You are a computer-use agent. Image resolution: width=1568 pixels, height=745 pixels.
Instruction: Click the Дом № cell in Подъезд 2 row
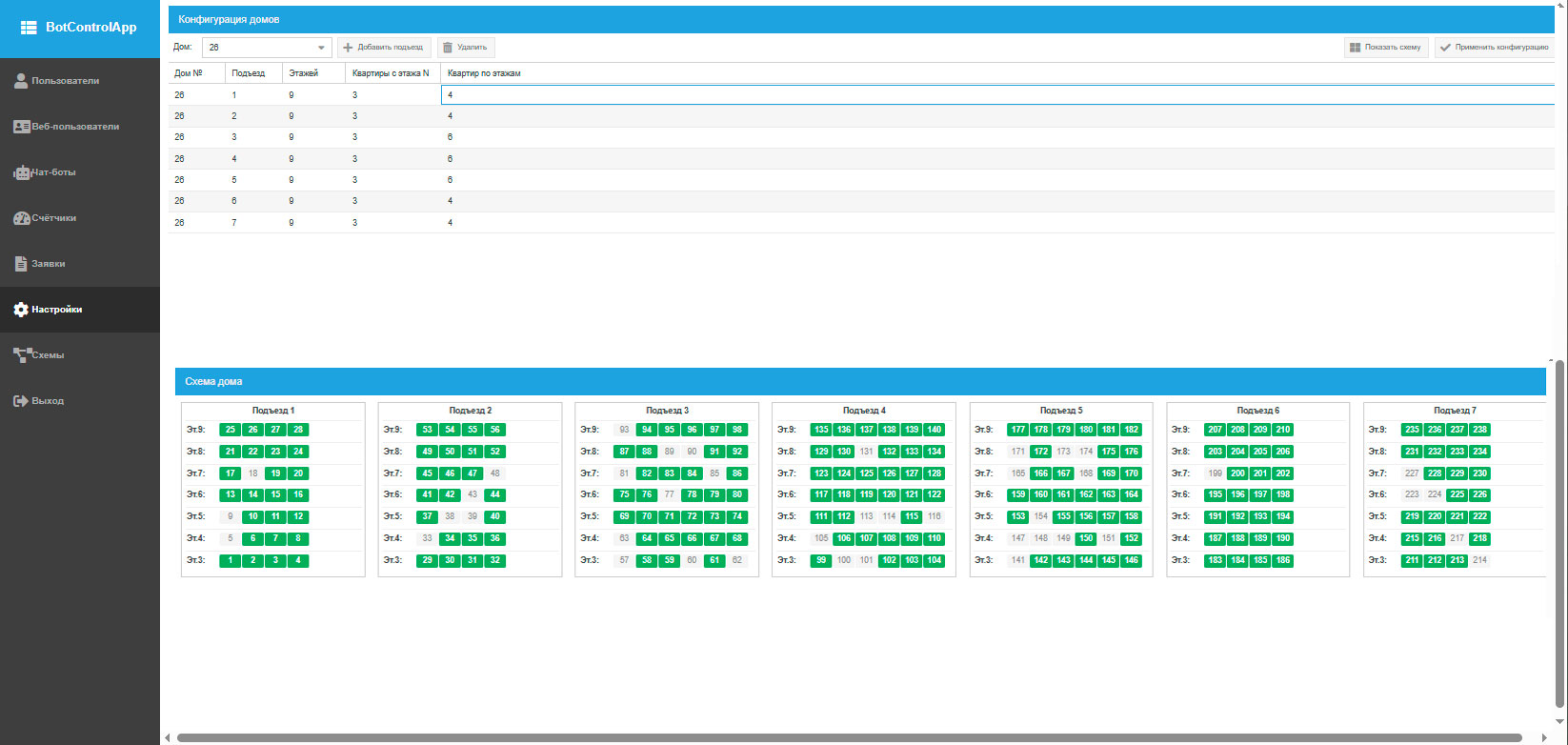(197, 116)
